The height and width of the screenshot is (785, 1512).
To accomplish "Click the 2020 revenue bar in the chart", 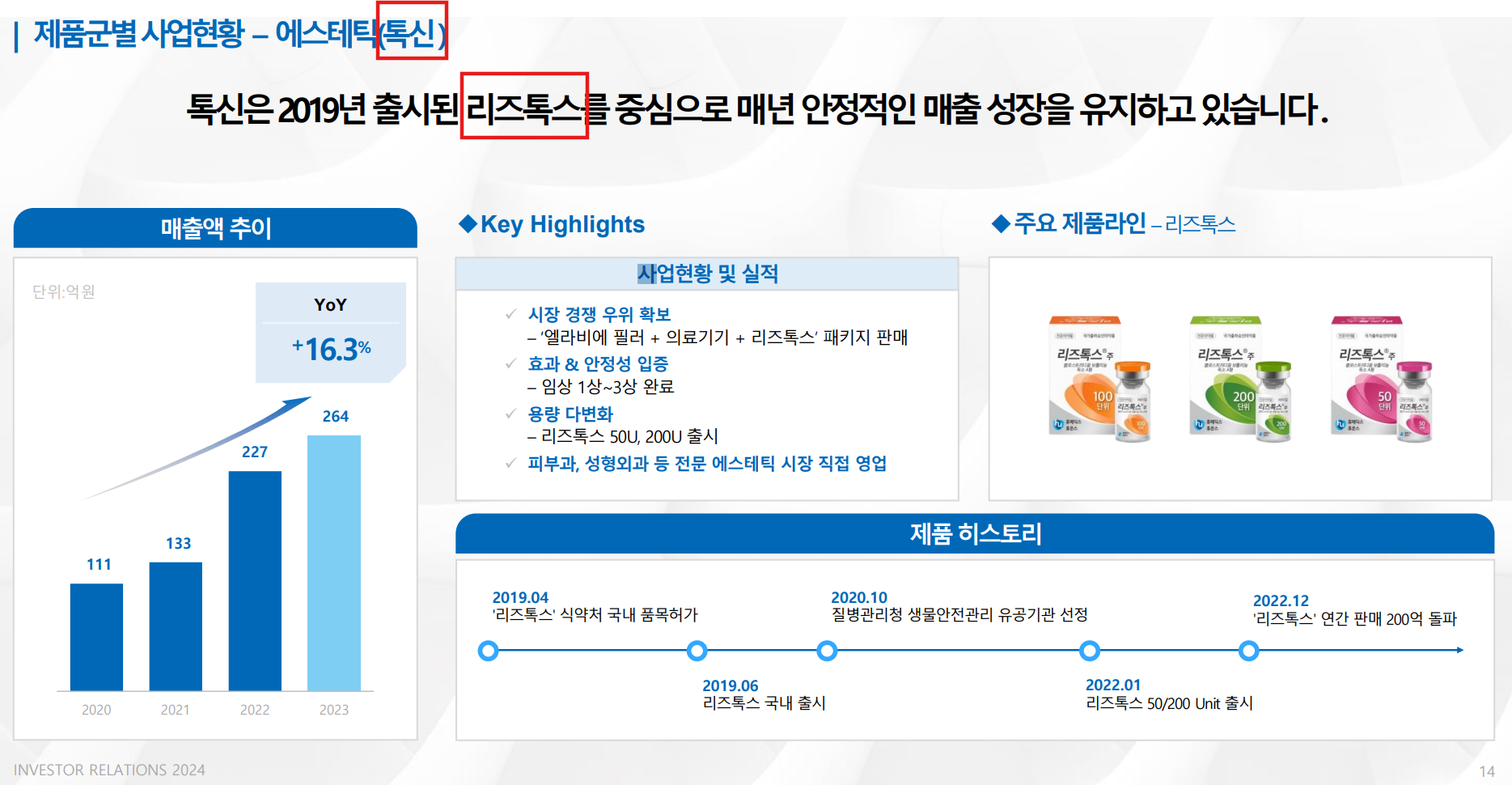I will pyautogui.click(x=96, y=637).
